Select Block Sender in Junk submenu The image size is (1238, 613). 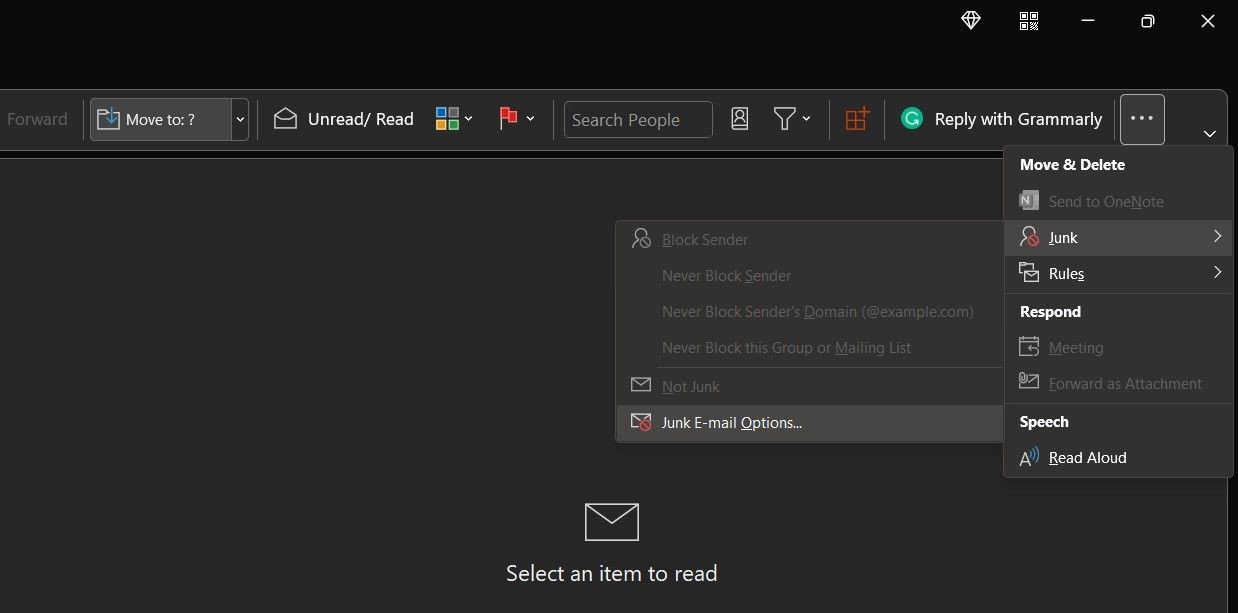tap(810, 239)
